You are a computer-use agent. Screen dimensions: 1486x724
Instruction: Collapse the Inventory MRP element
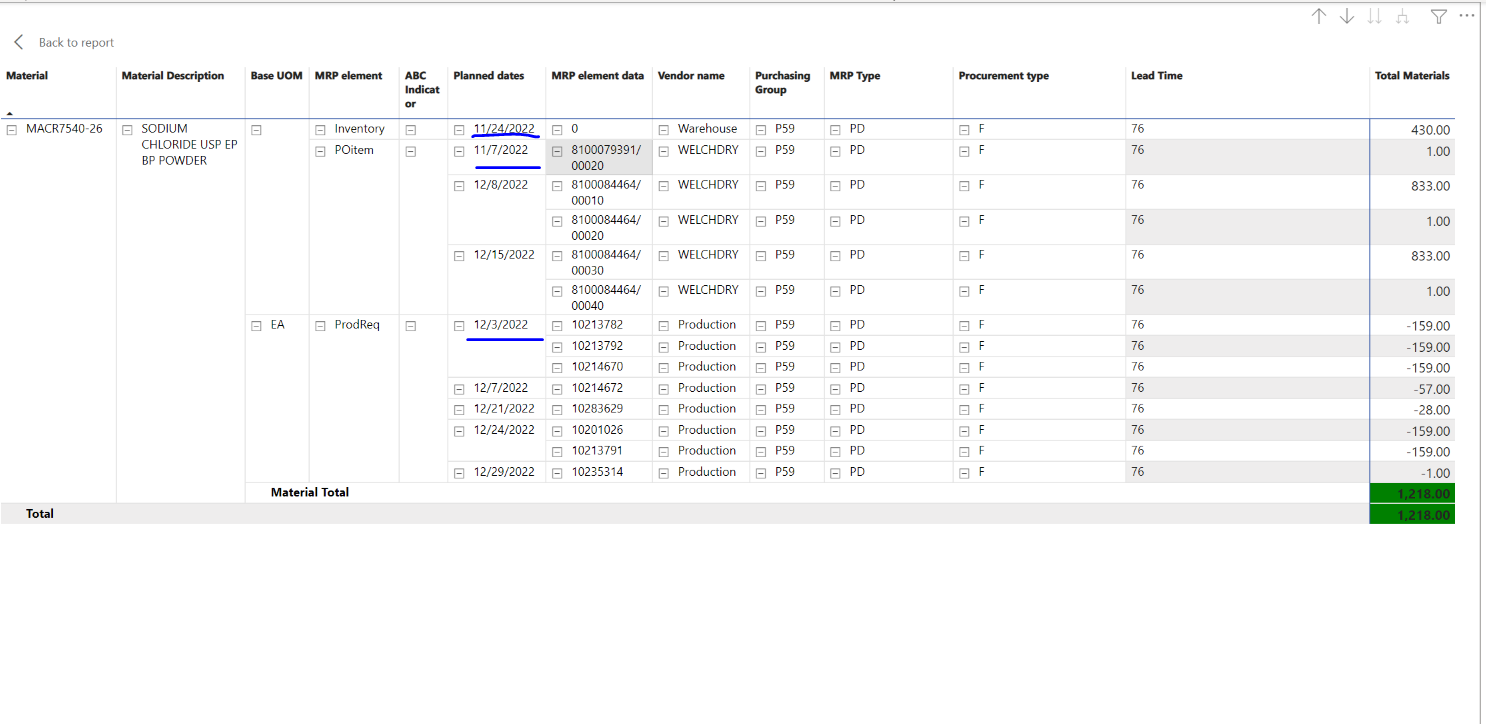(x=320, y=129)
